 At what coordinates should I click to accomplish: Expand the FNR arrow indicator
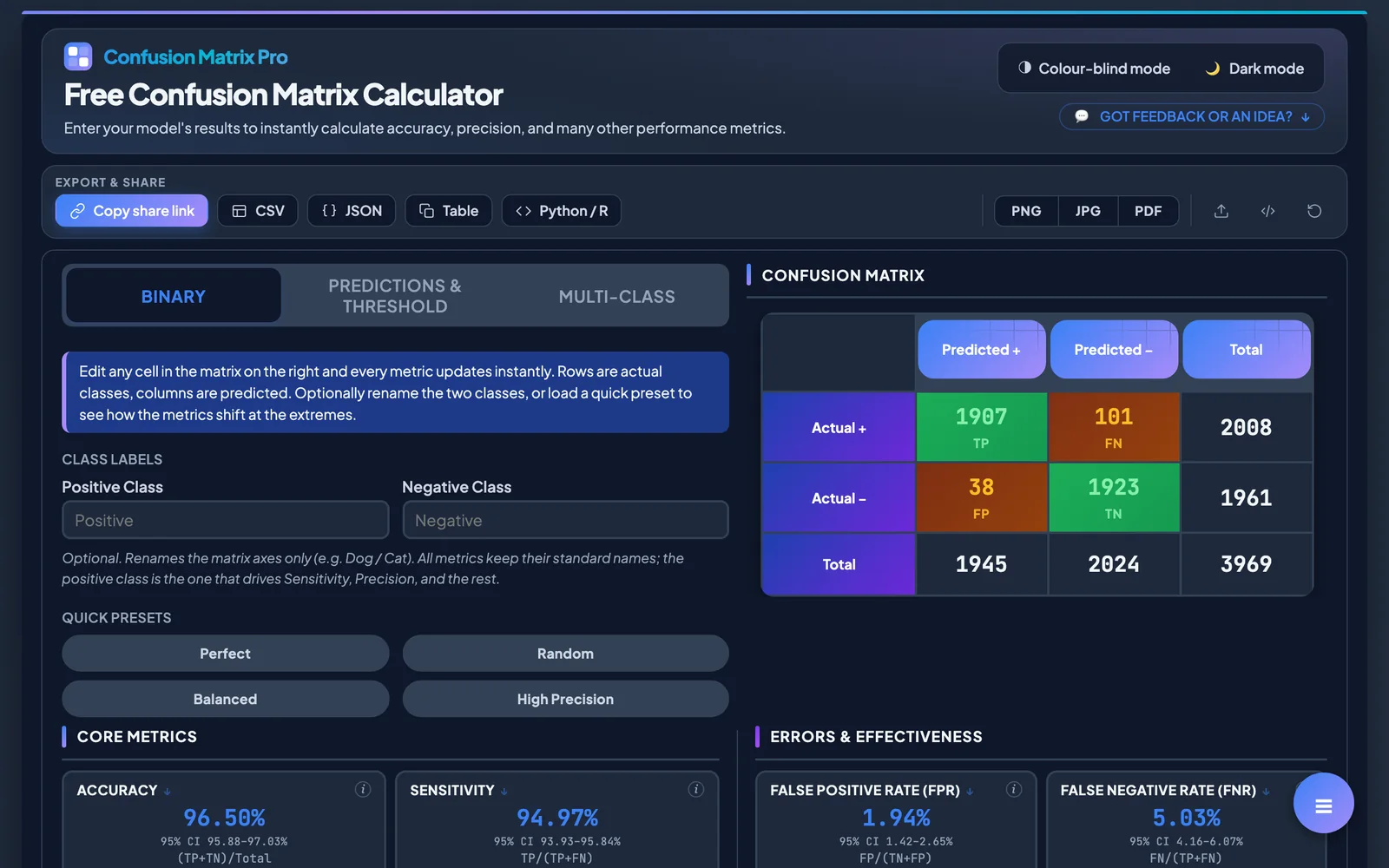coord(1266,792)
